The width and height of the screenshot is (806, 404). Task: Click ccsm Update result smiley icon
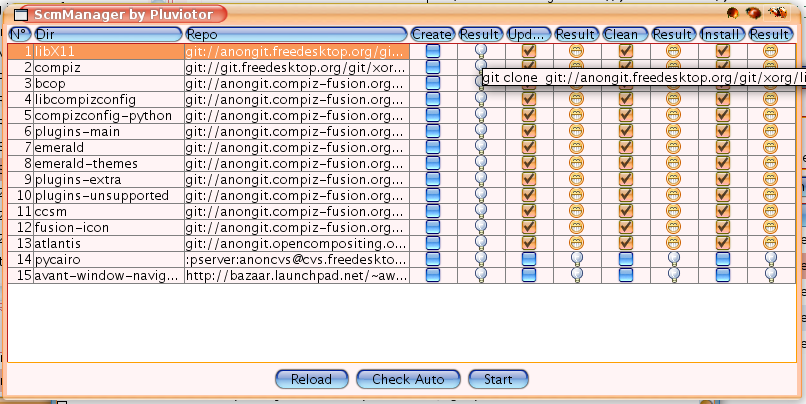tap(577, 211)
